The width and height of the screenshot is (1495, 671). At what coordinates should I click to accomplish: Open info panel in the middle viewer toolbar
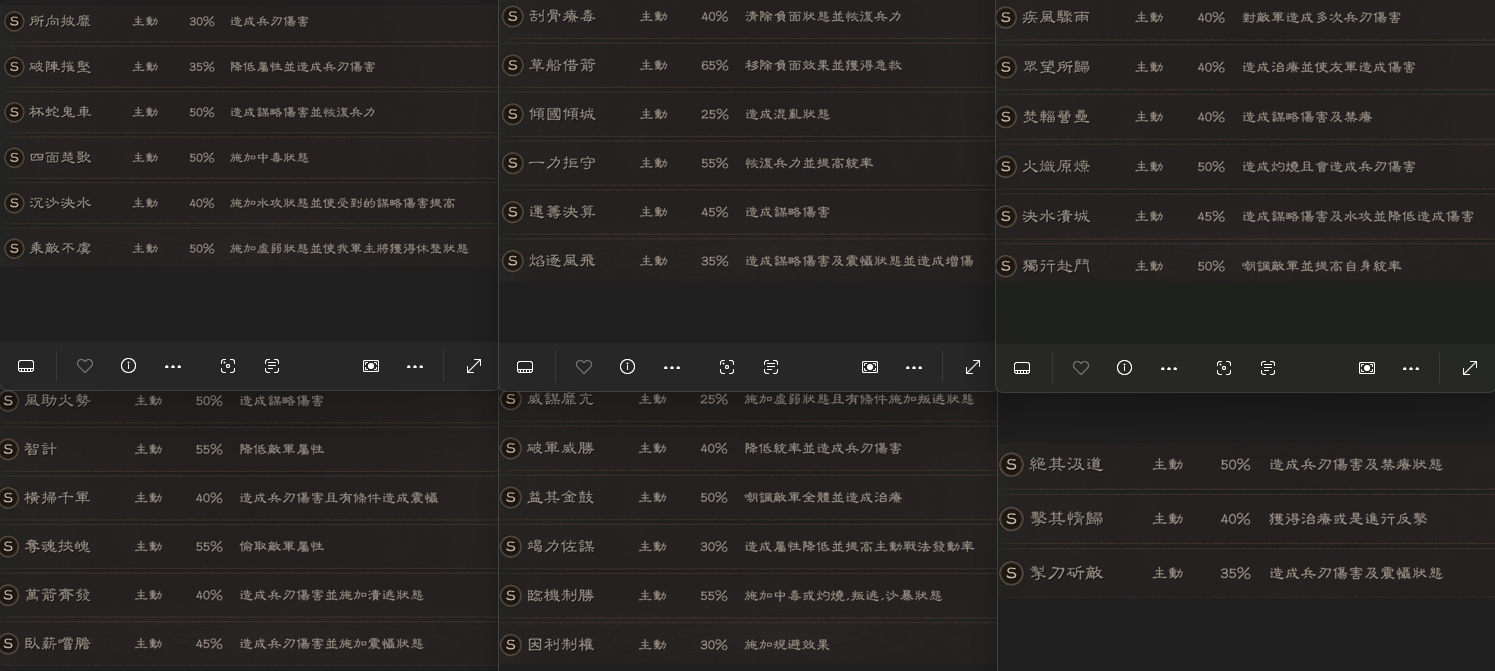click(x=627, y=367)
